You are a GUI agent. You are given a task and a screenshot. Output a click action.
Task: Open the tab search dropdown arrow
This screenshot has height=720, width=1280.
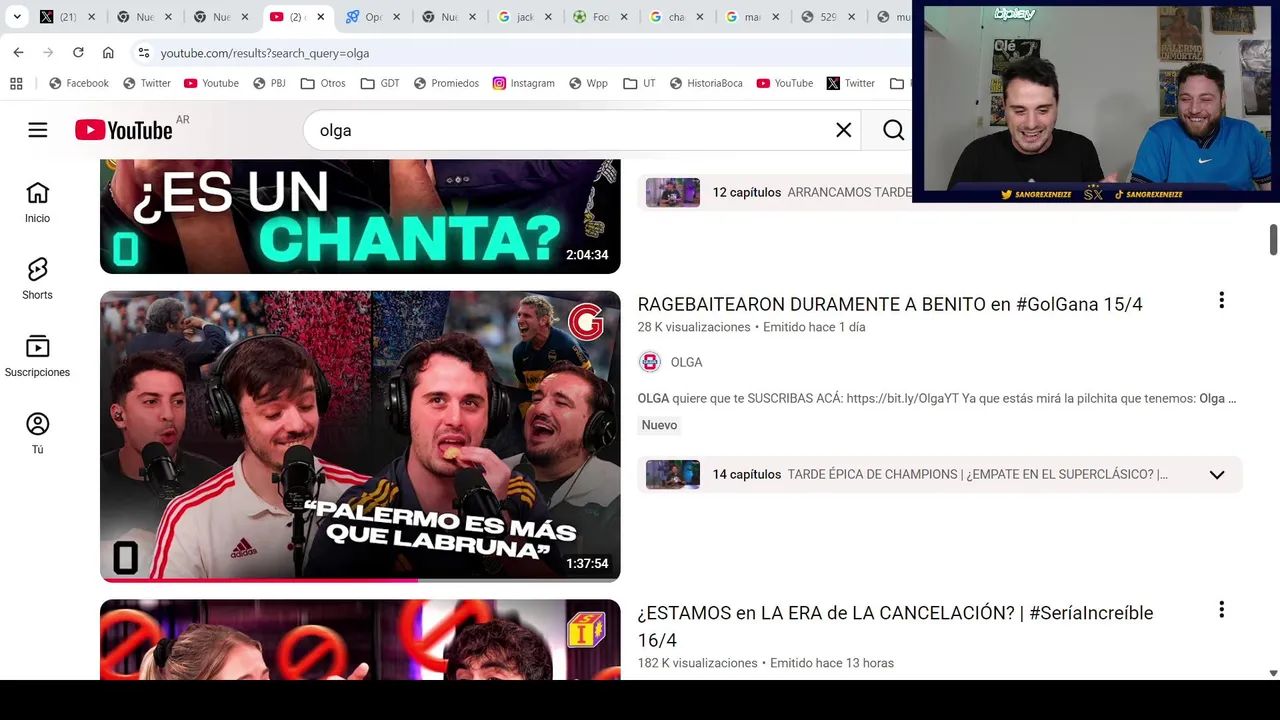click(17, 17)
